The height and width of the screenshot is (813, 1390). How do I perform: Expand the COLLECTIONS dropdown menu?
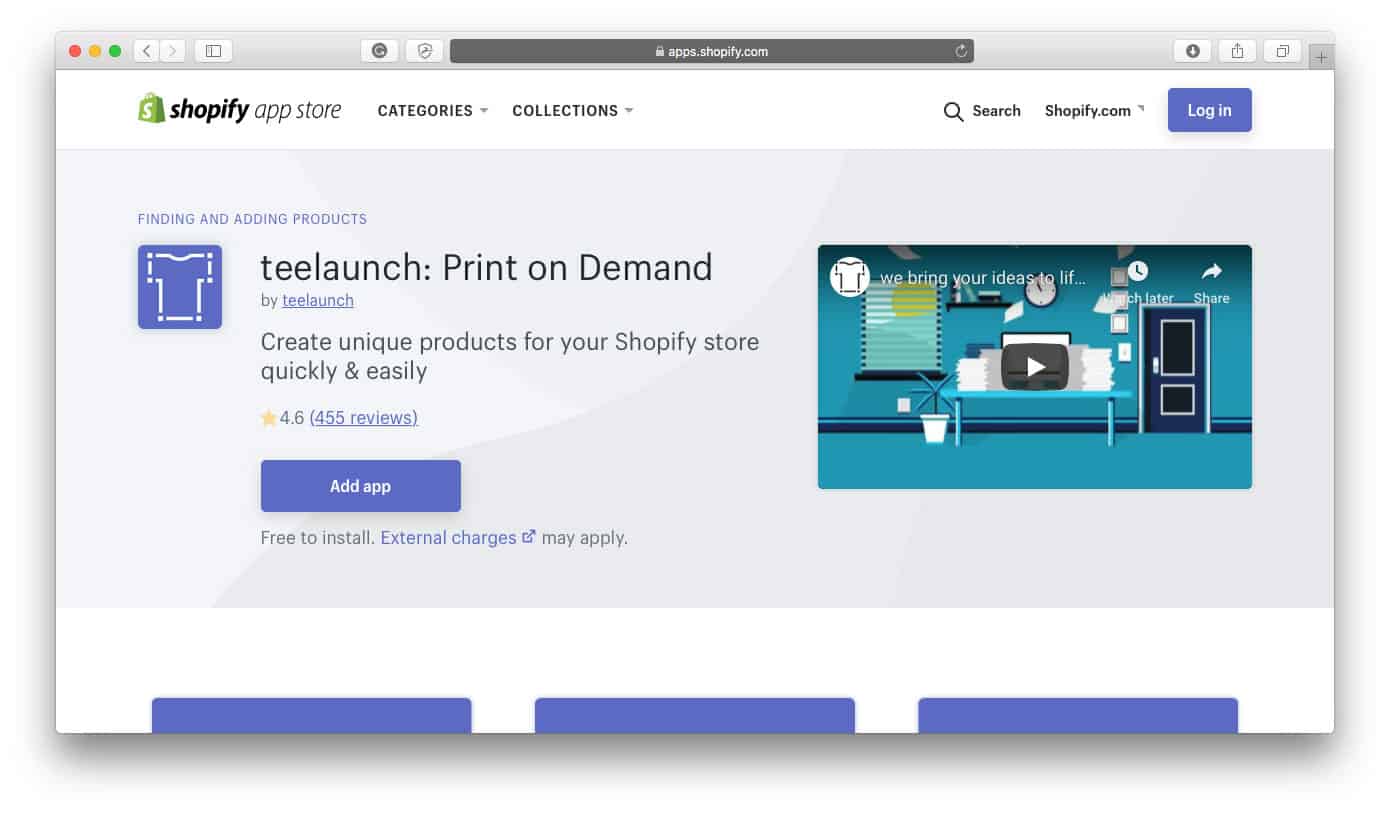click(573, 111)
